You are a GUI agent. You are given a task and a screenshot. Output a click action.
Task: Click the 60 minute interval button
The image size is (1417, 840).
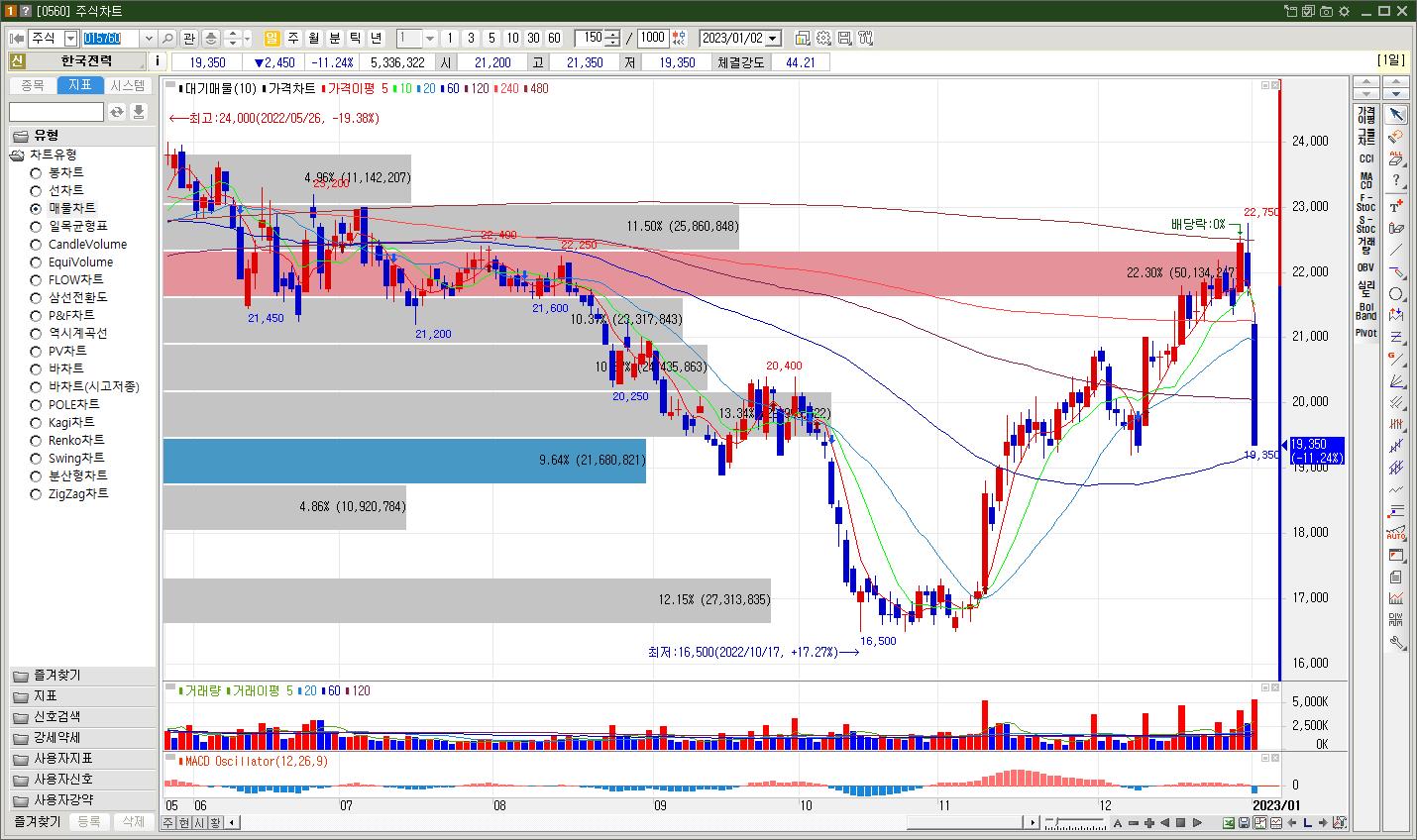click(x=554, y=39)
